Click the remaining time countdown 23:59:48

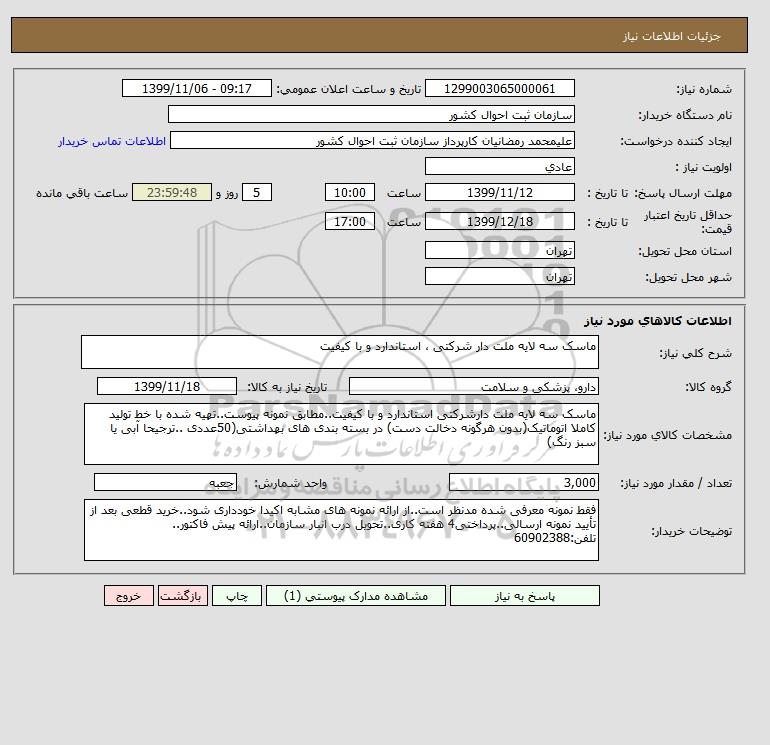tap(172, 193)
